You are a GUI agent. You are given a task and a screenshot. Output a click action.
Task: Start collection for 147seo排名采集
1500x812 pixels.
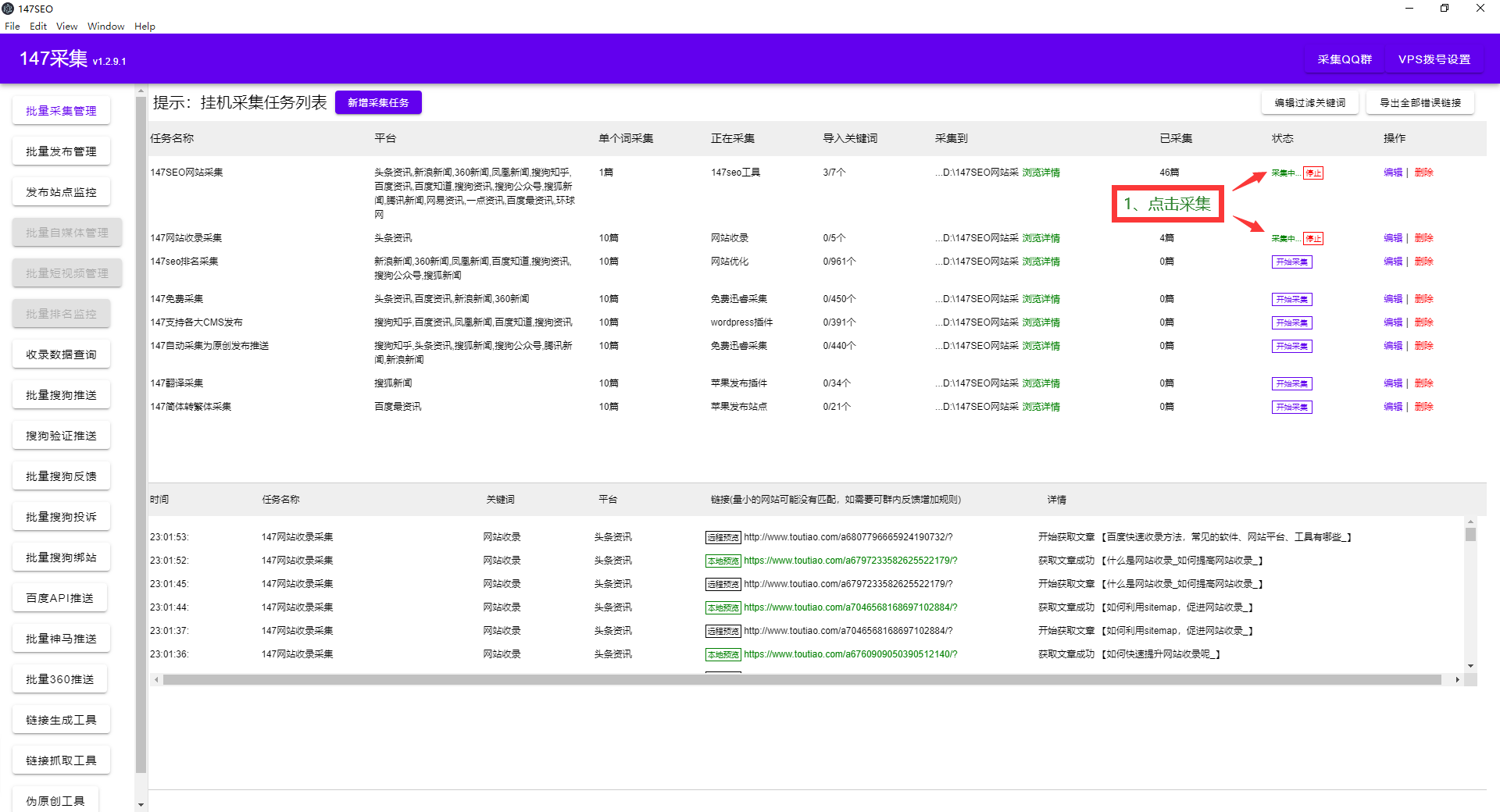point(1291,262)
